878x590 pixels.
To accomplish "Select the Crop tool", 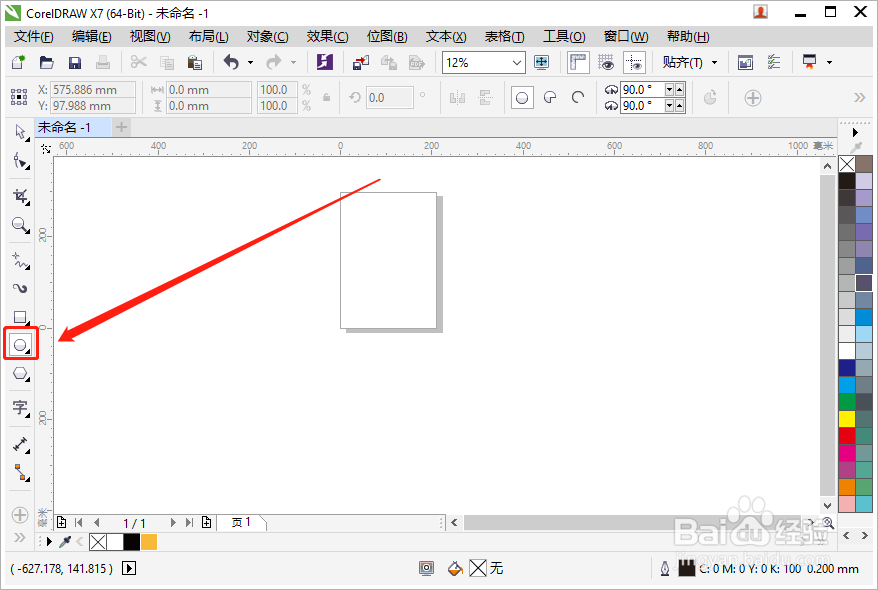I will click(x=21, y=196).
